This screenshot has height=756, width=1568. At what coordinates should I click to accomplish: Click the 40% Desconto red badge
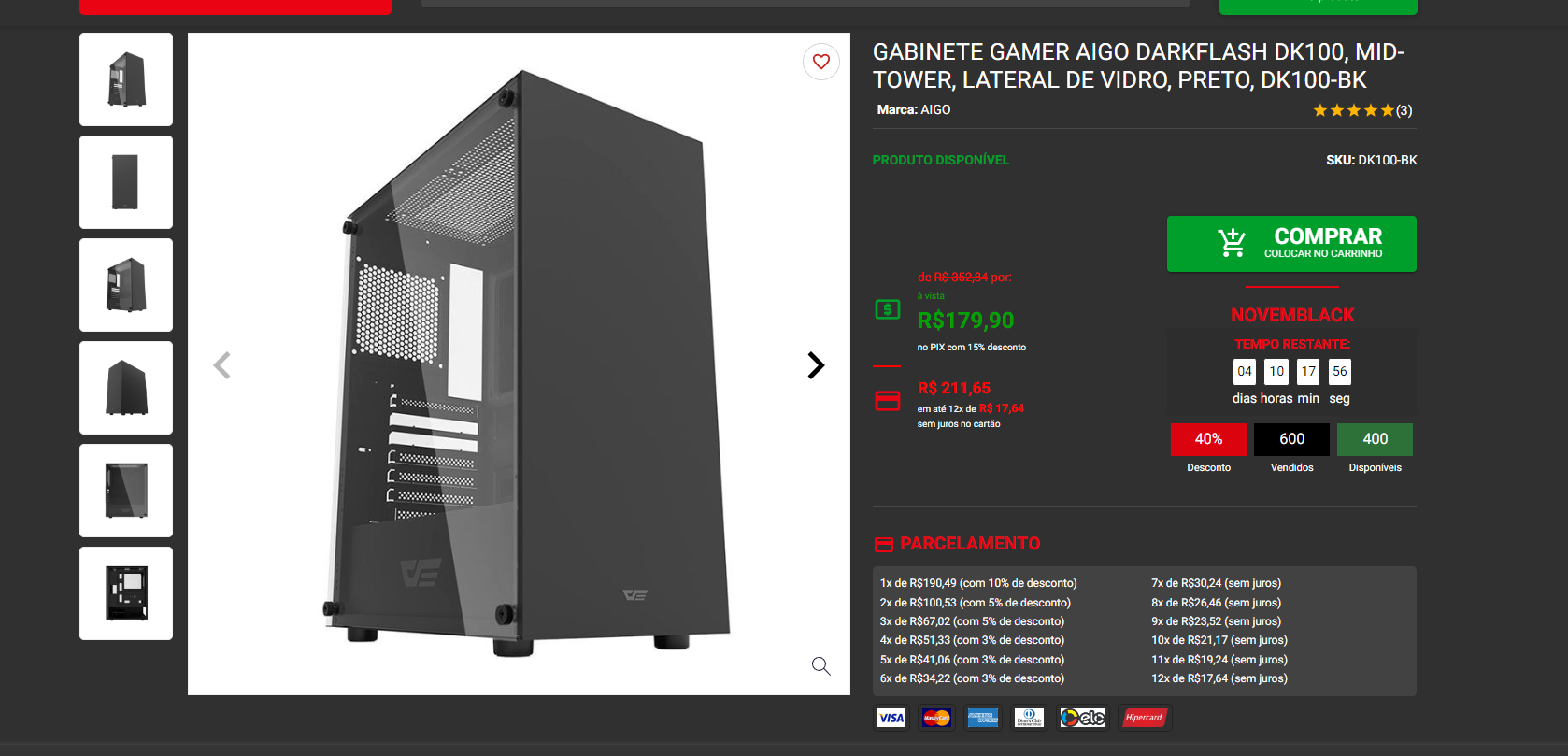(1208, 439)
